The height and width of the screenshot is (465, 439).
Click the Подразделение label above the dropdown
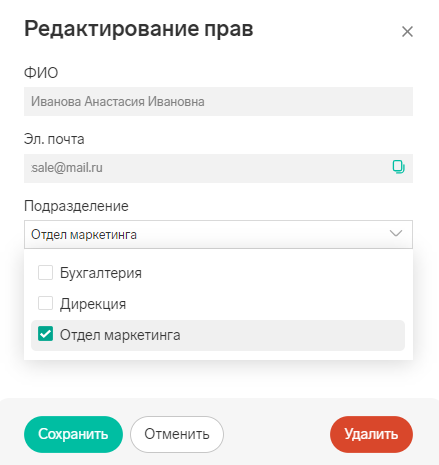pyautogui.click(x=76, y=206)
